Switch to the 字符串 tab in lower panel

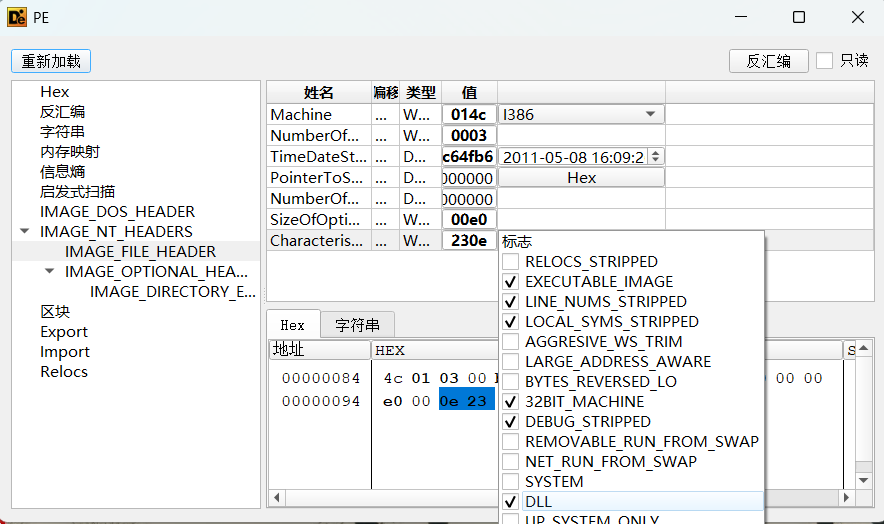click(x=357, y=325)
